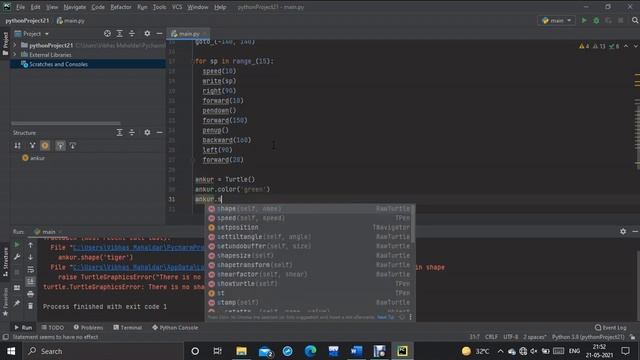Open the Refactor menu
Screen dimensions: 640x360
click(121, 7)
